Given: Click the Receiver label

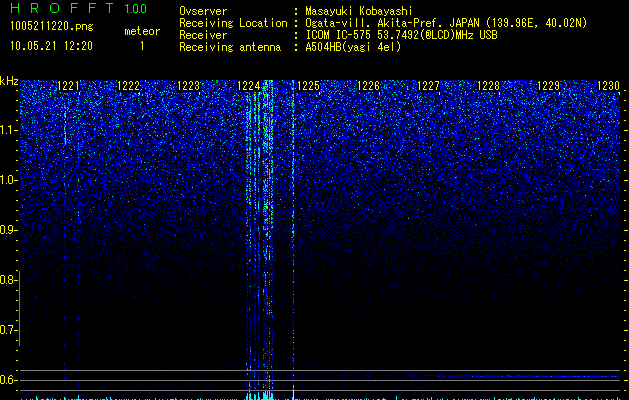Looking at the screenshot, I should coord(203,35).
